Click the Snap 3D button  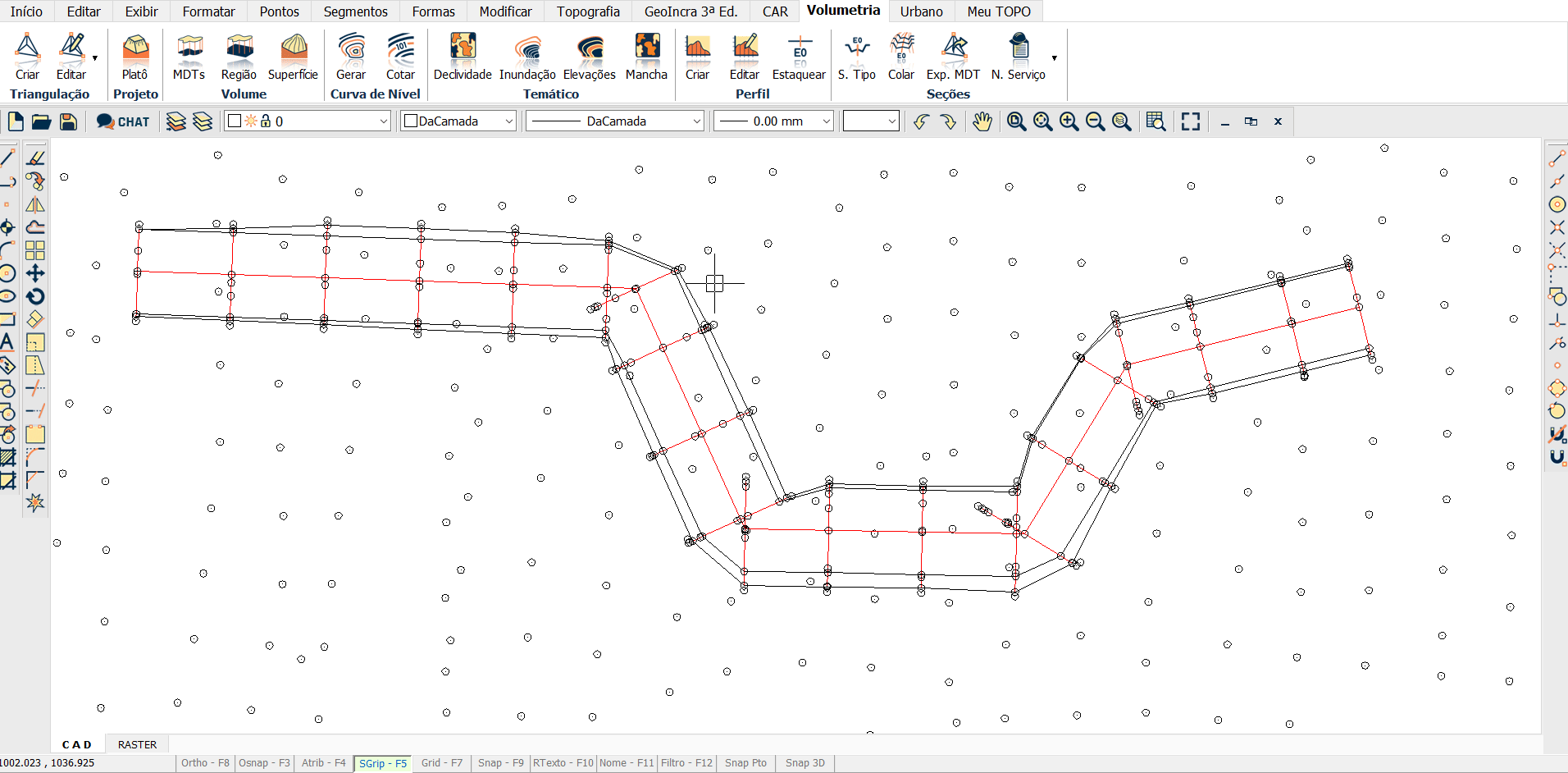(805, 763)
